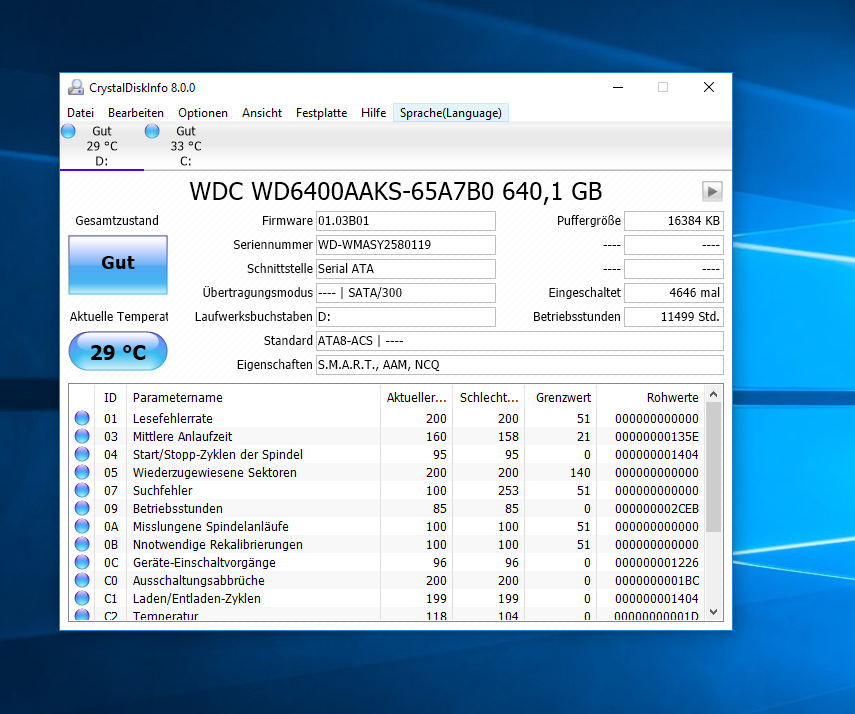855x714 pixels.
Task: Click status orb for Misslungene Spindelanläufe
Action: 82,526
